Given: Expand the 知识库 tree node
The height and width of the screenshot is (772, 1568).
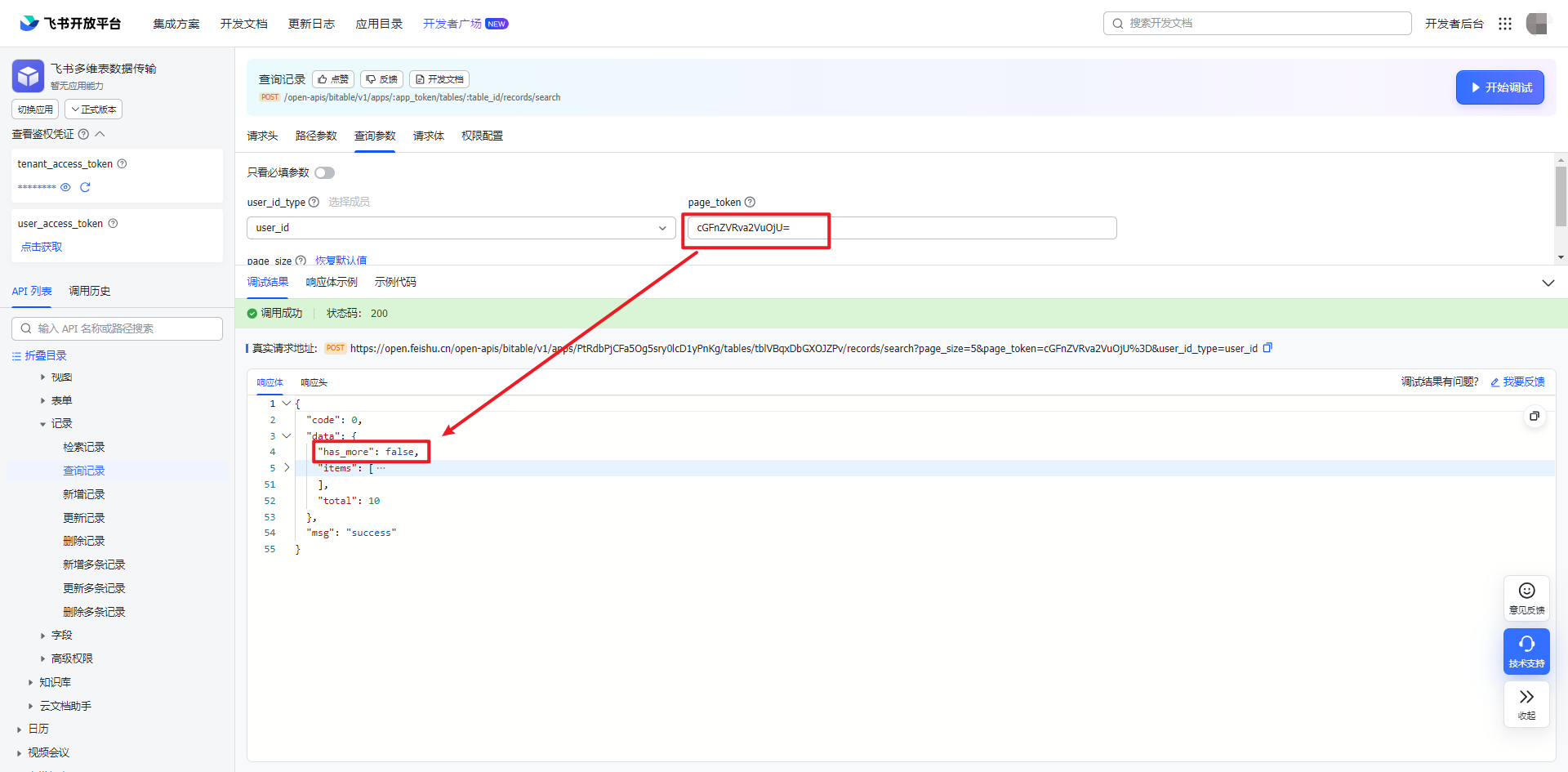Looking at the screenshot, I should coord(31,682).
